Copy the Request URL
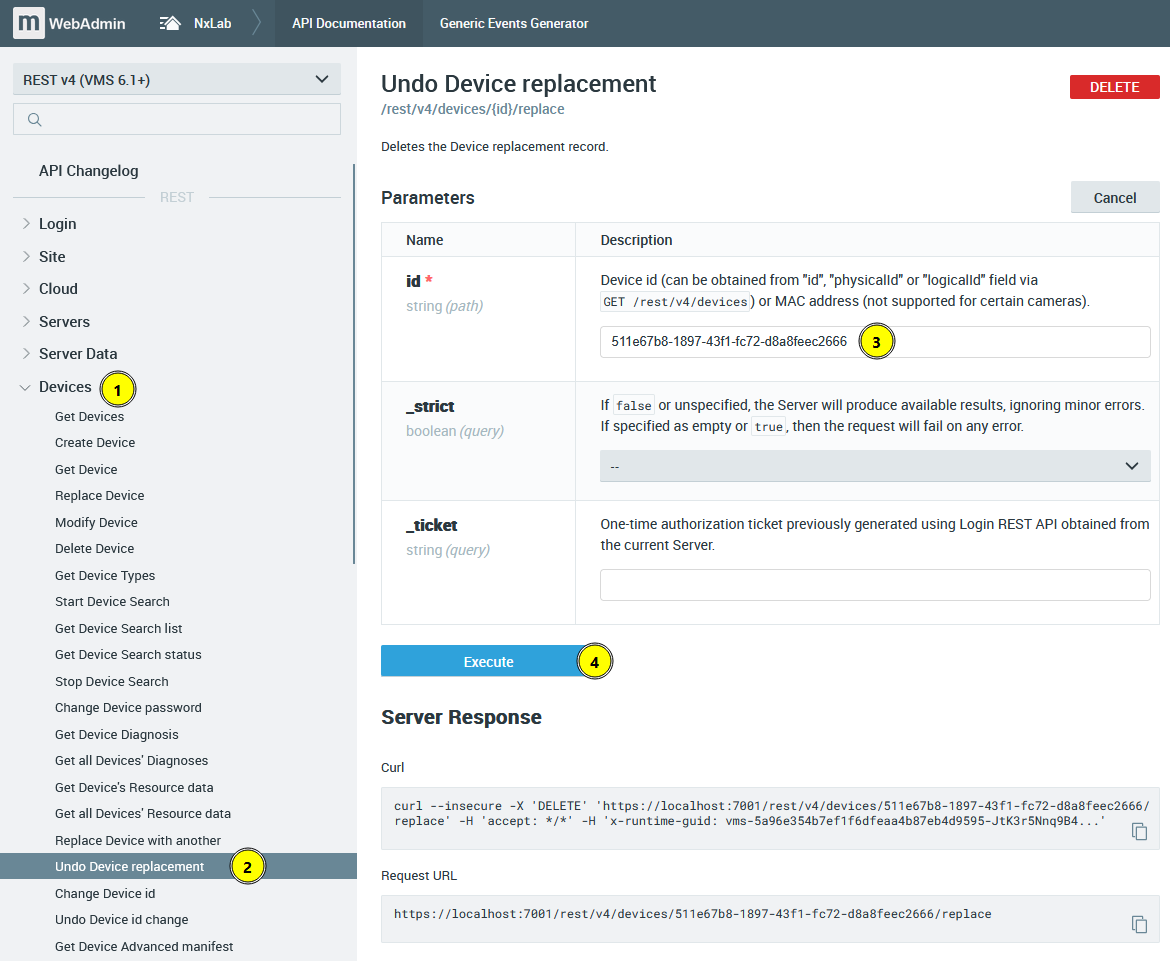Image resolution: width=1170 pixels, height=961 pixels. click(1139, 924)
